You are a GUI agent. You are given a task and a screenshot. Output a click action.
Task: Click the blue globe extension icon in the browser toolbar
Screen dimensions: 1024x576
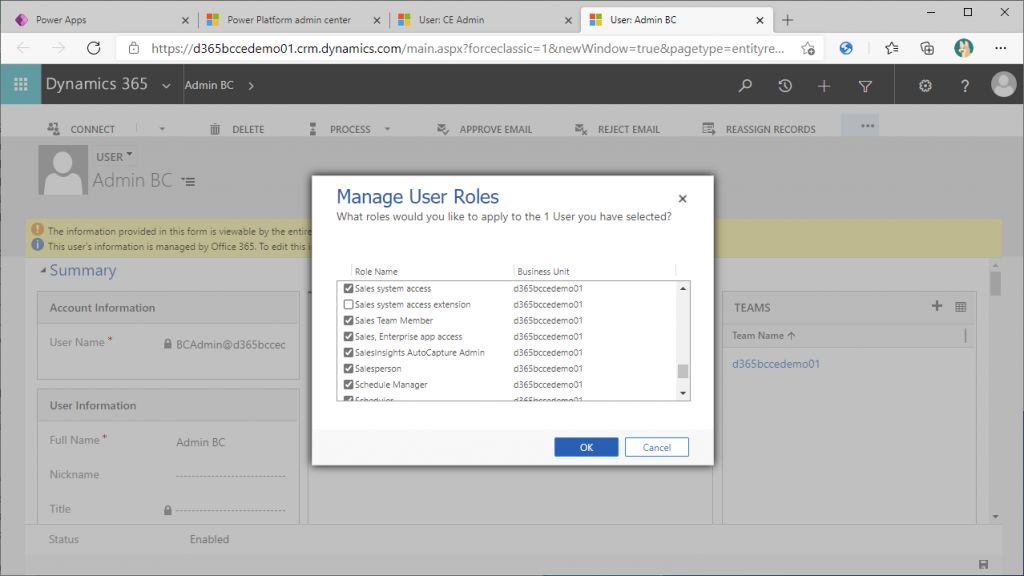click(x=846, y=48)
